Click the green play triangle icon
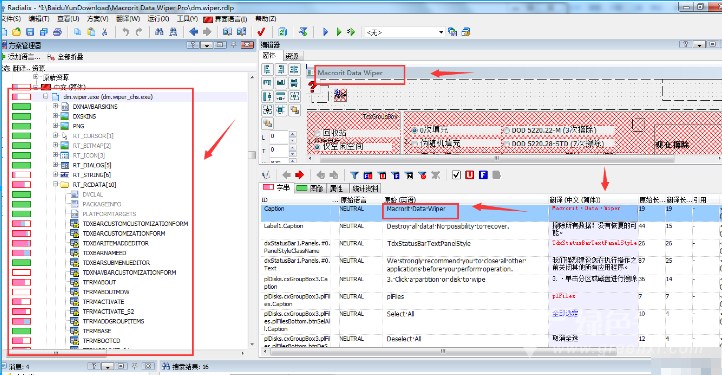This screenshot has width=722, height=375. click(339, 32)
